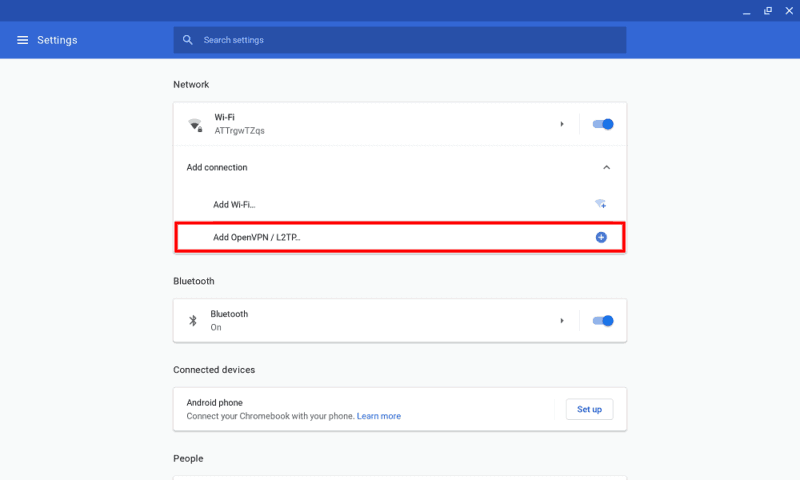Click the Bluetooth symbol icon
This screenshot has width=800, height=480.
193,320
